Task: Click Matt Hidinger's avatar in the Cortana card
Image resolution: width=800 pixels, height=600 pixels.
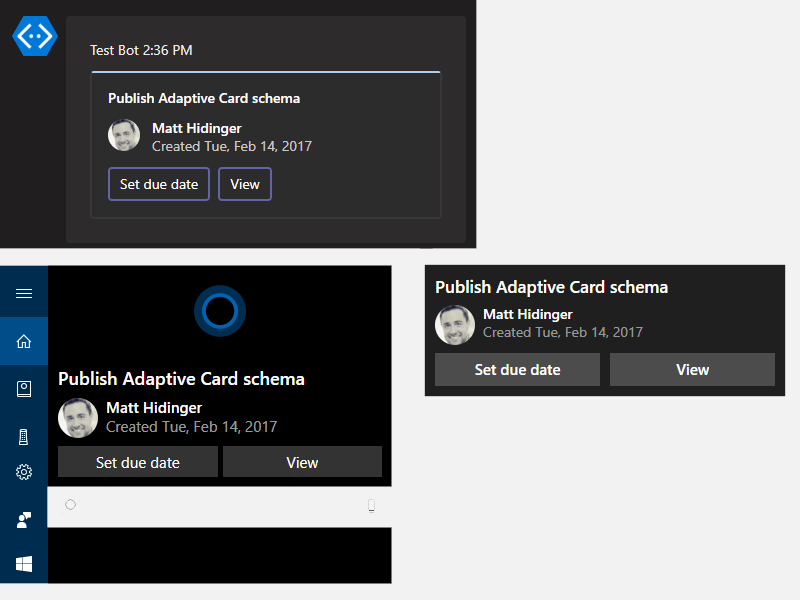Action: [x=77, y=418]
